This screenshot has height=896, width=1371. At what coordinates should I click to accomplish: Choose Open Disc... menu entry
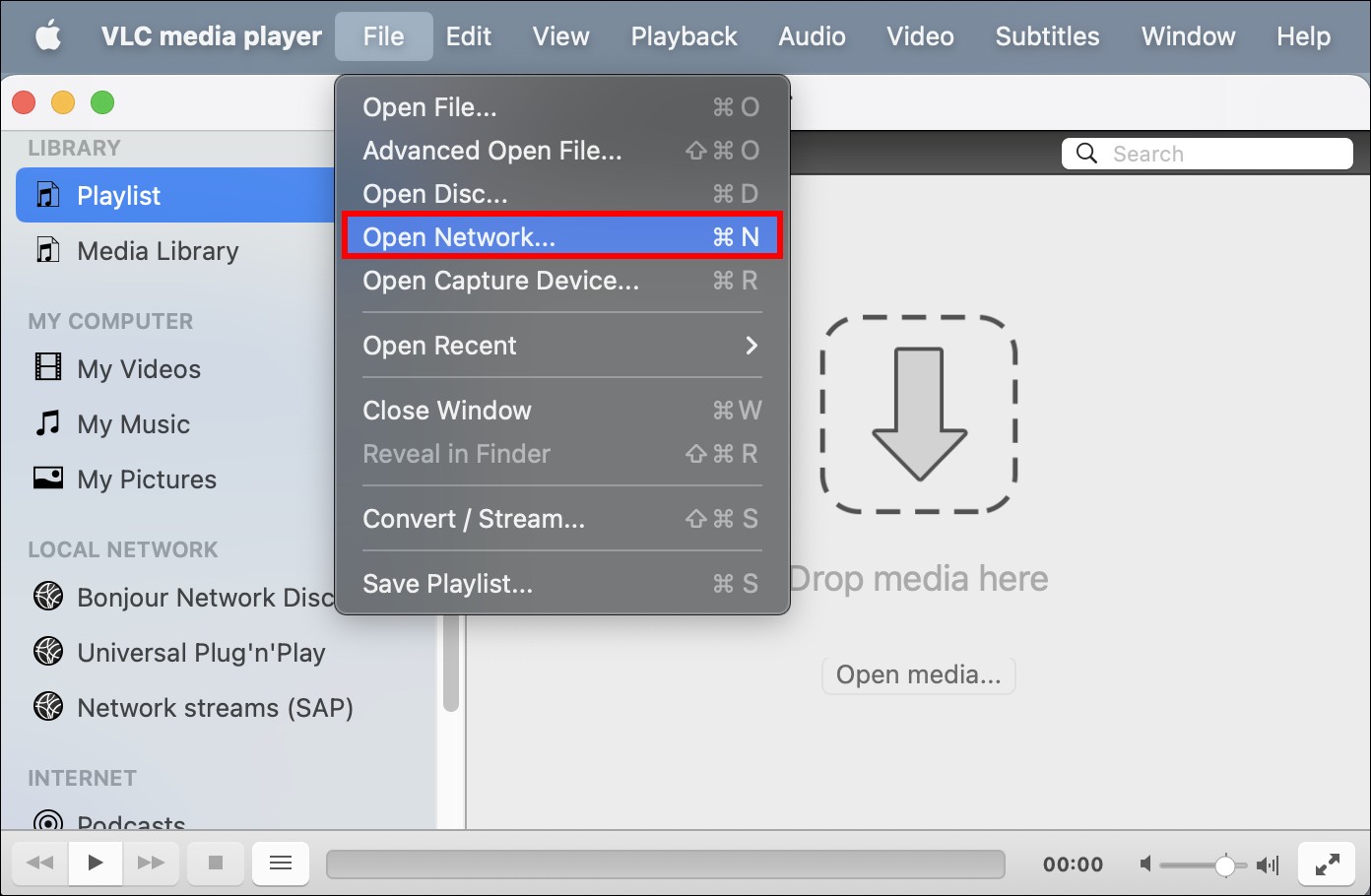coord(561,194)
